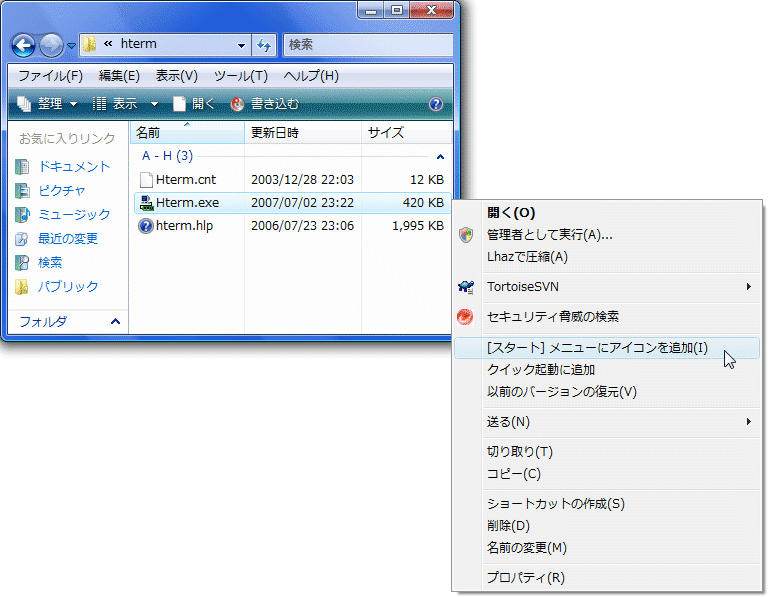Click the 表示 views toolbar button
The width and height of the screenshot is (768, 597).
click(115, 104)
